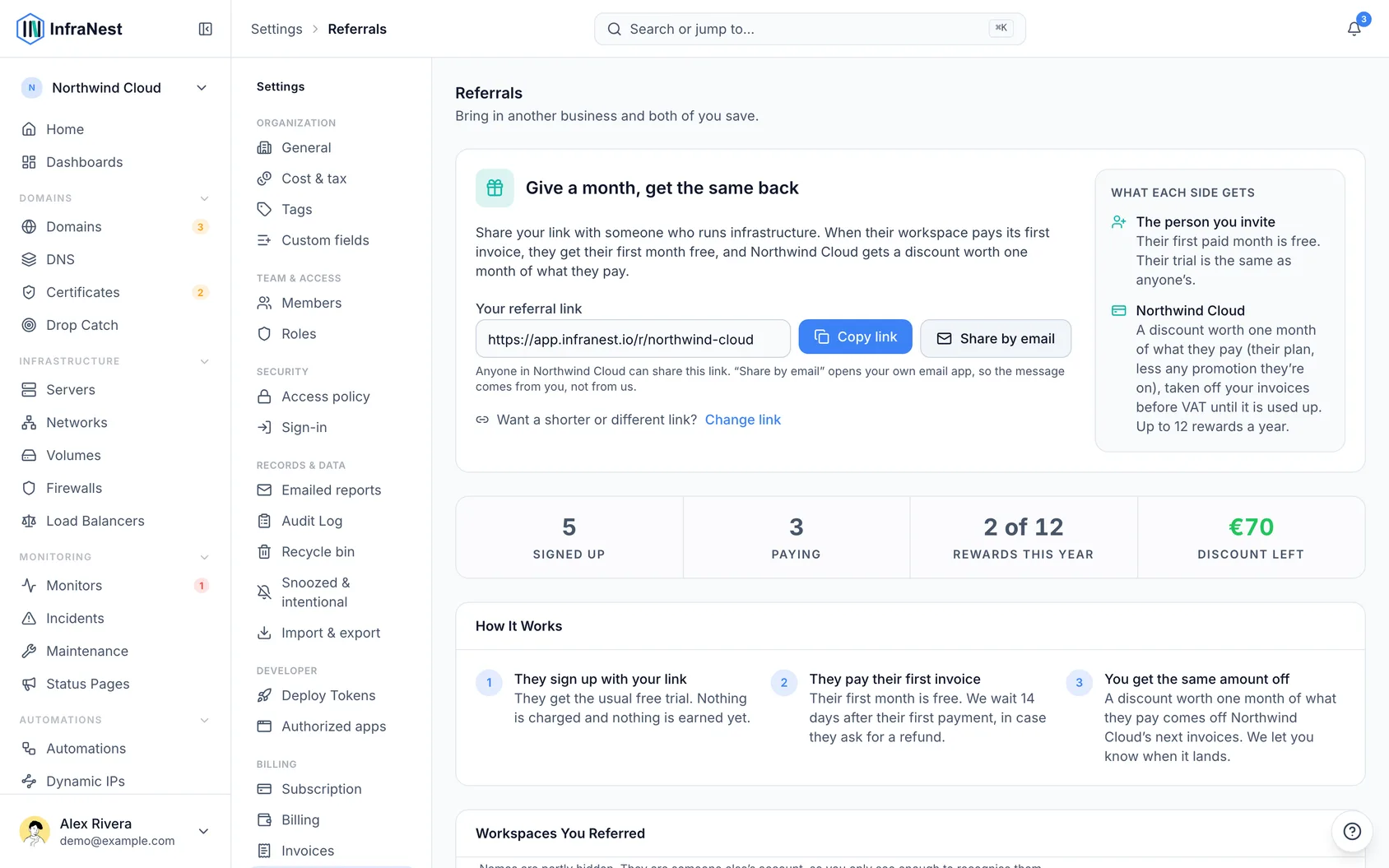
Task: Click the gift icon beside the heading
Action: point(495,188)
